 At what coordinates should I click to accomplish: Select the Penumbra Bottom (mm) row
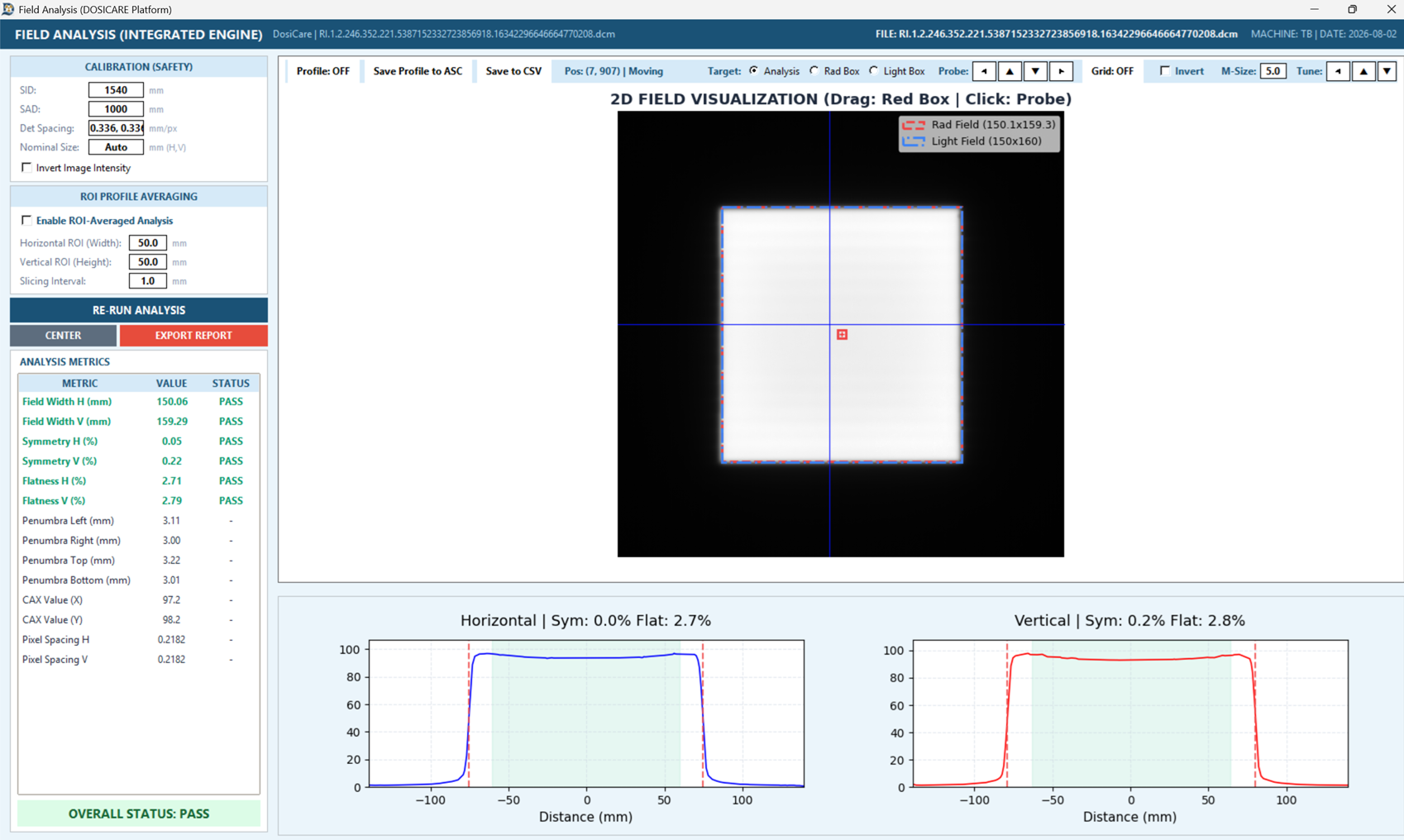[139, 580]
